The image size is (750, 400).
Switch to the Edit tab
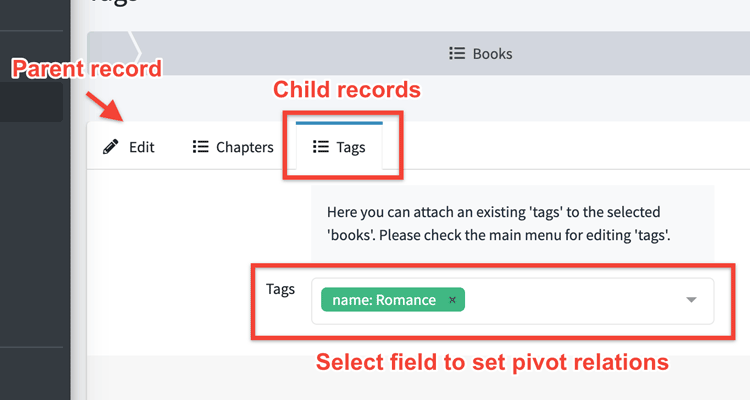click(141, 148)
